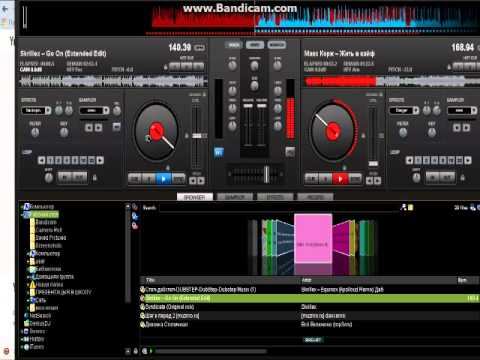Click the master volume knob
480x360 pixels.
coord(254,65)
